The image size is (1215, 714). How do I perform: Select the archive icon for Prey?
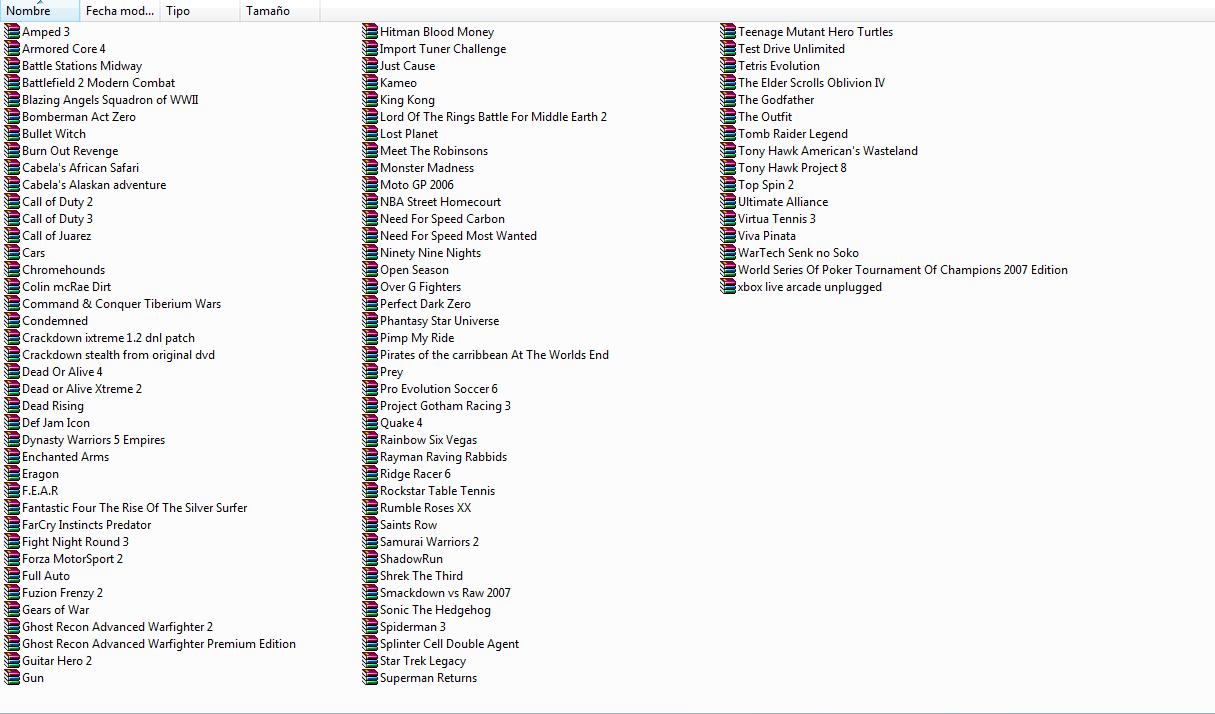pyautogui.click(x=370, y=372)
